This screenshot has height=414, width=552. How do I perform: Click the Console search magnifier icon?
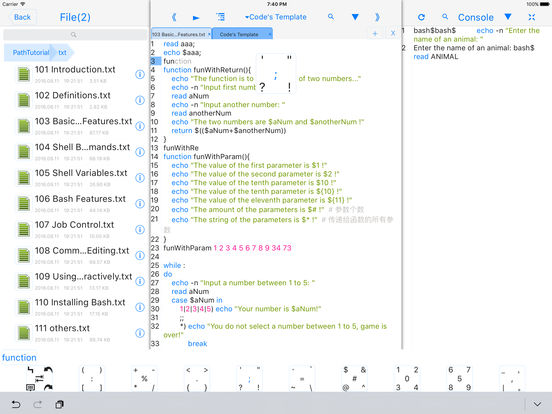pyautogui.click(x=445, y=17)
